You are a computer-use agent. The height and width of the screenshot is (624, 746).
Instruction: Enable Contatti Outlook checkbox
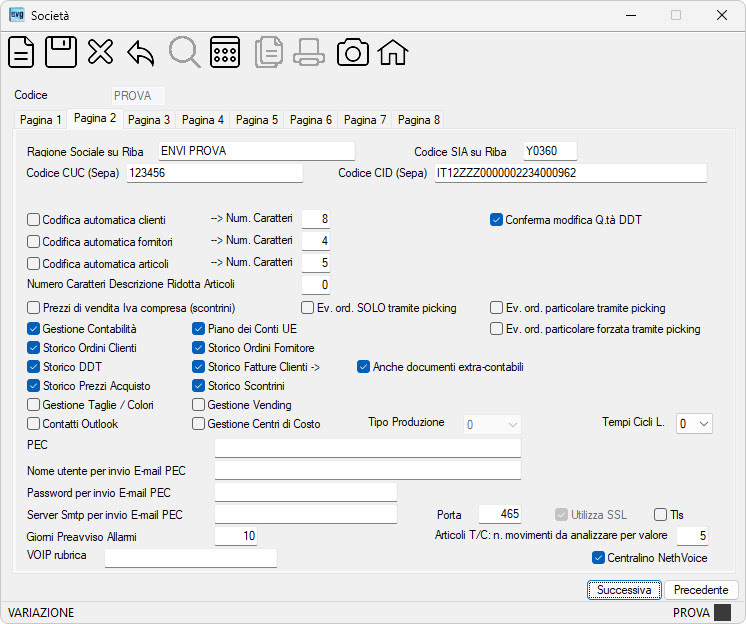click(x=33, y=424)
